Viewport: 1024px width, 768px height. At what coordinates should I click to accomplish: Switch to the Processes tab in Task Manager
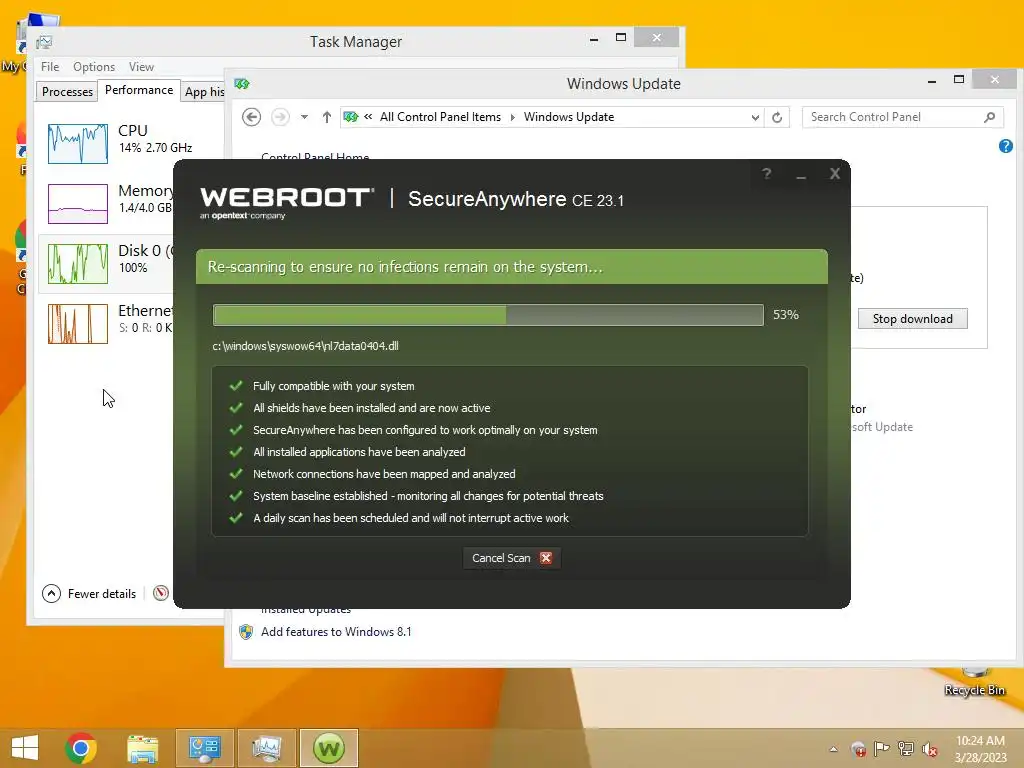(x=67, y=91)
